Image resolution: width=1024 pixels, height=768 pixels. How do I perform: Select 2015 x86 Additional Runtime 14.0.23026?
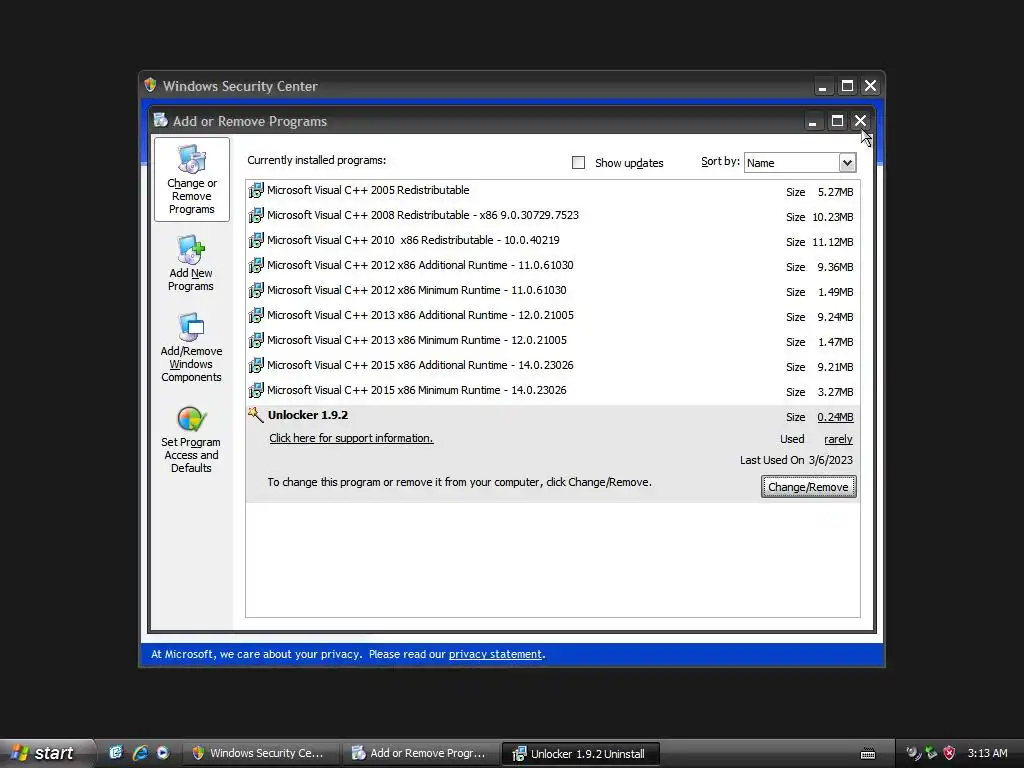(552, 366)
